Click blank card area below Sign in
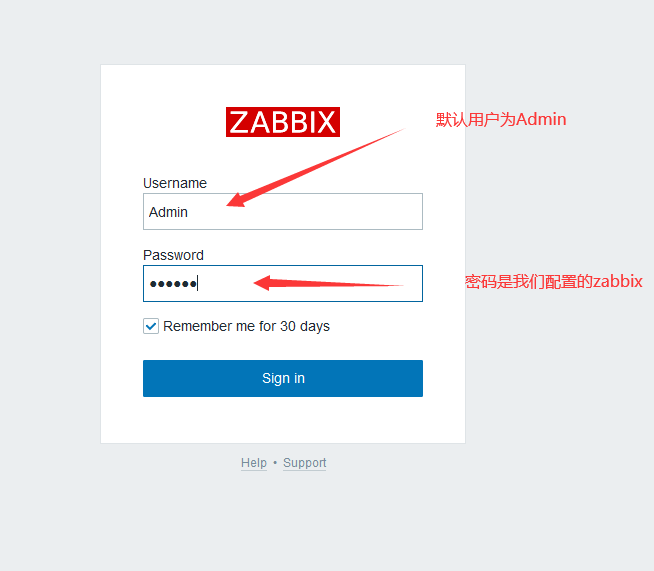Image resolution: width=654 pixels, height=571 pixels. pos(283,420)
